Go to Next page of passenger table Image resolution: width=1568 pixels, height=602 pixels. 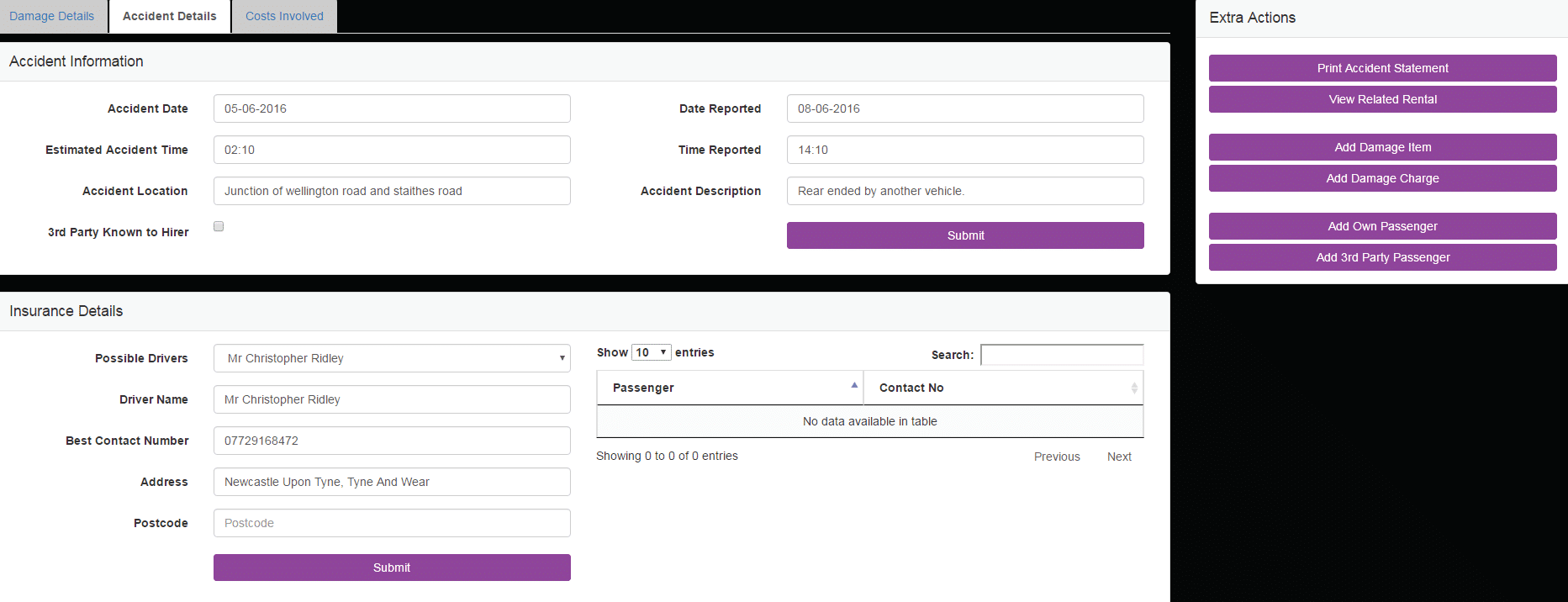point(1118,457)
